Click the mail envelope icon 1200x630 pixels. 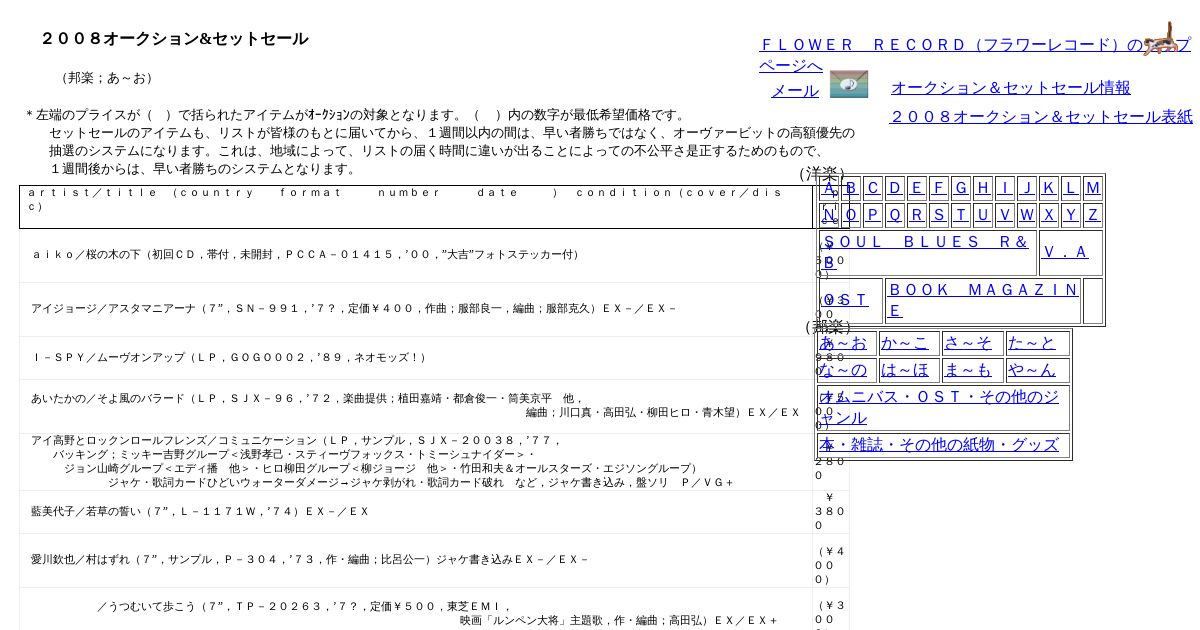click(849, 84)
